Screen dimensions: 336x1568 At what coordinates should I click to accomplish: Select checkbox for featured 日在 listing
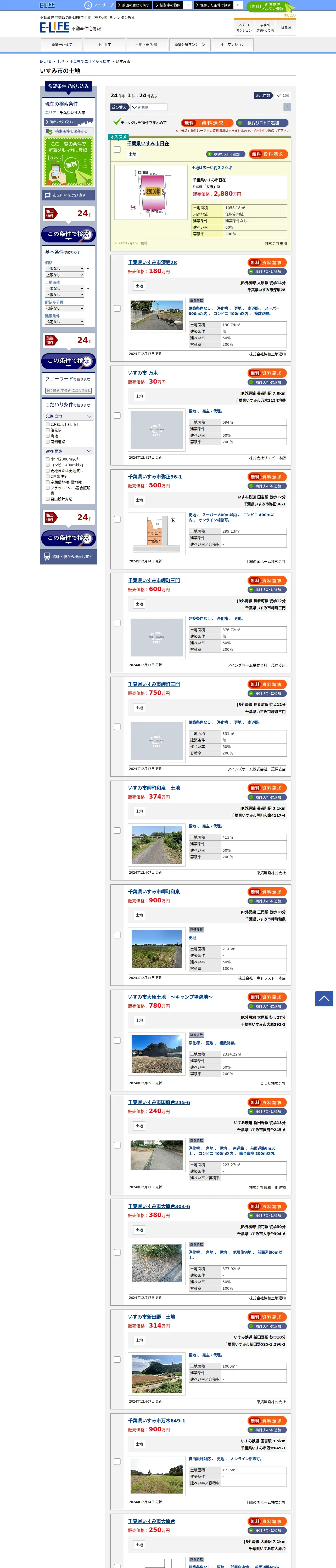tap(117, 149)
